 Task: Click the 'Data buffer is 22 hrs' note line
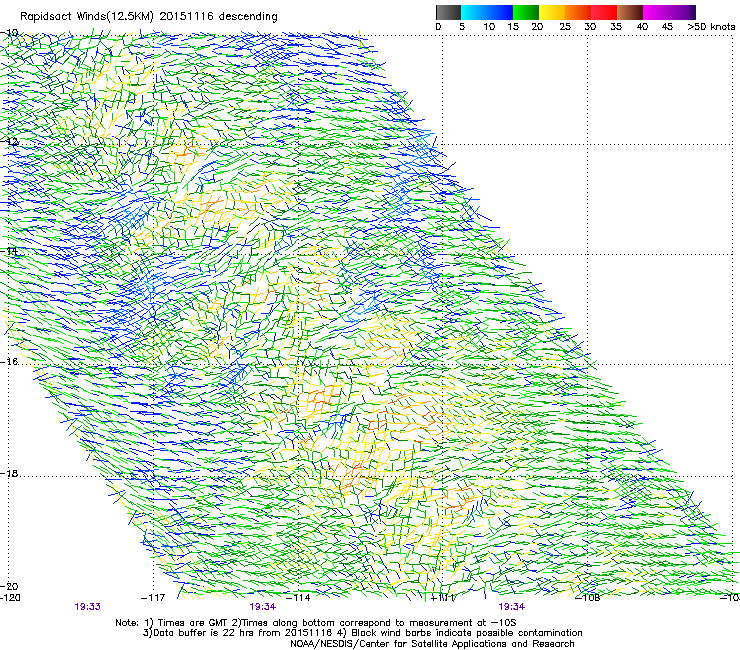pyautogui.click(x=363, y=633)
